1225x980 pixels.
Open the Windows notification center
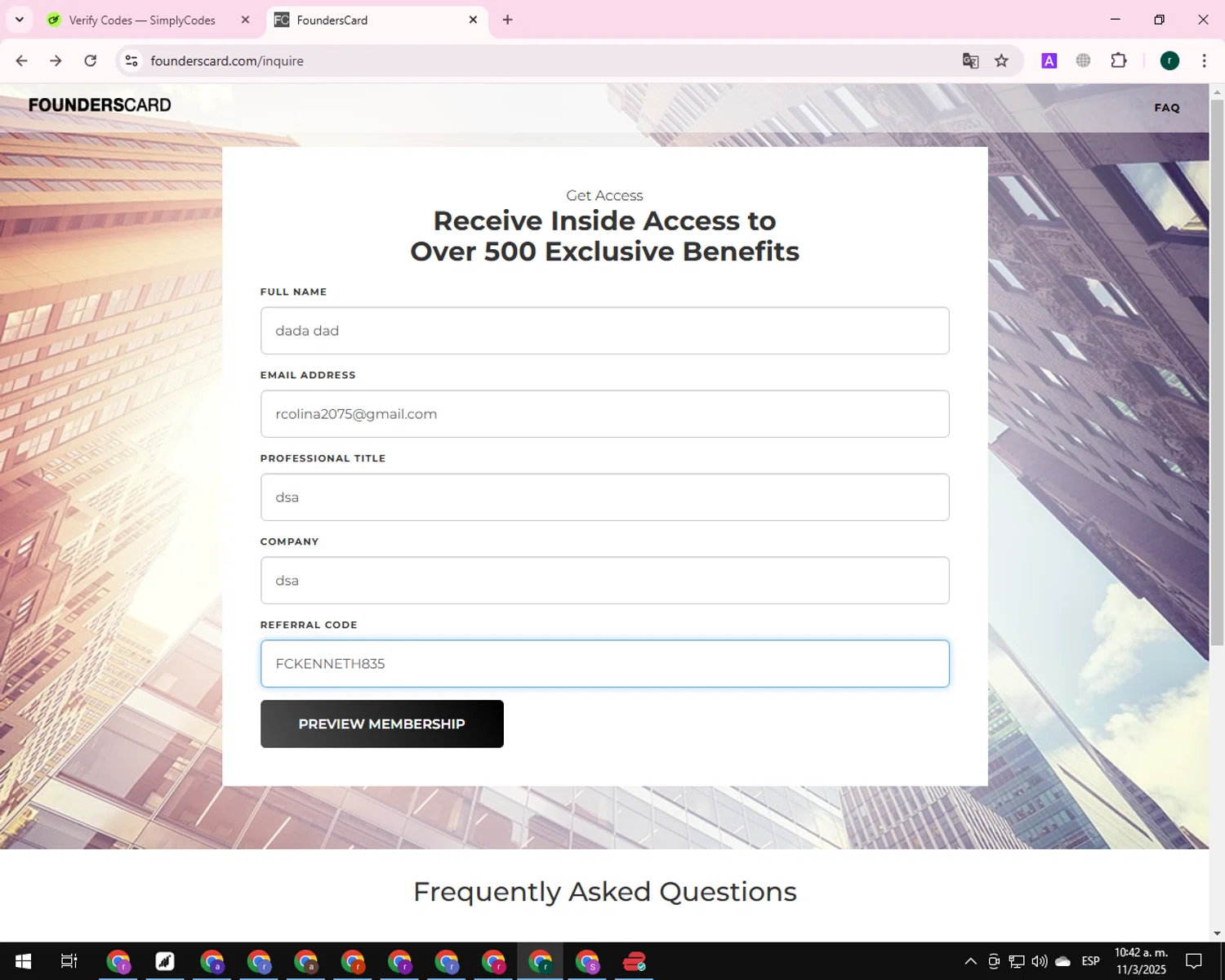[x=1194, y=961]
